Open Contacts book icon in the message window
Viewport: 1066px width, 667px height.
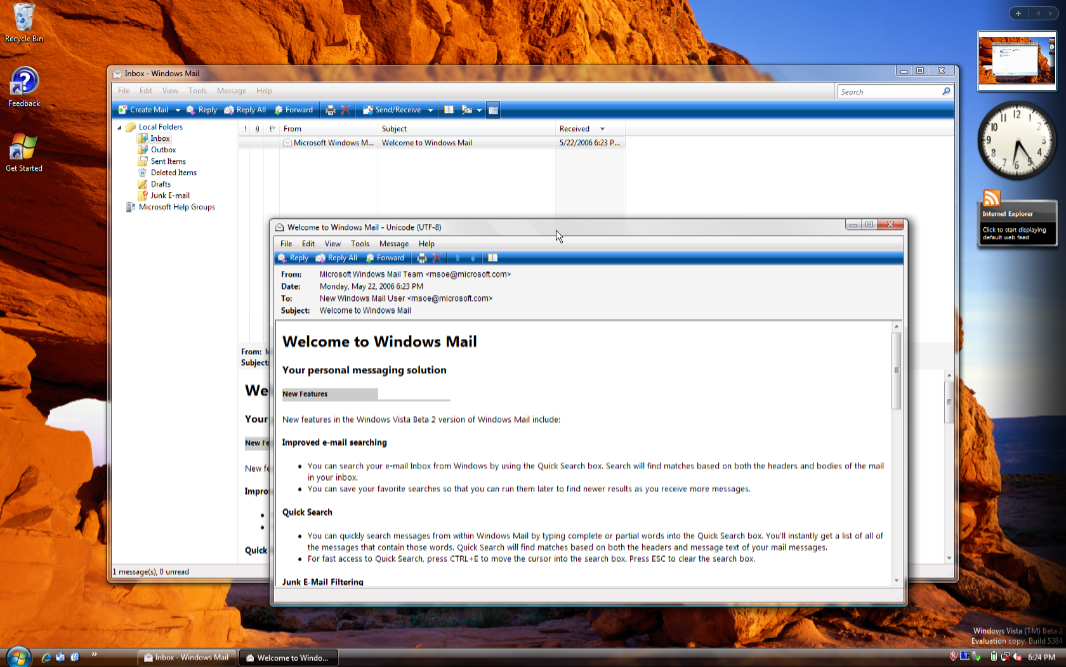coord(493,258)
